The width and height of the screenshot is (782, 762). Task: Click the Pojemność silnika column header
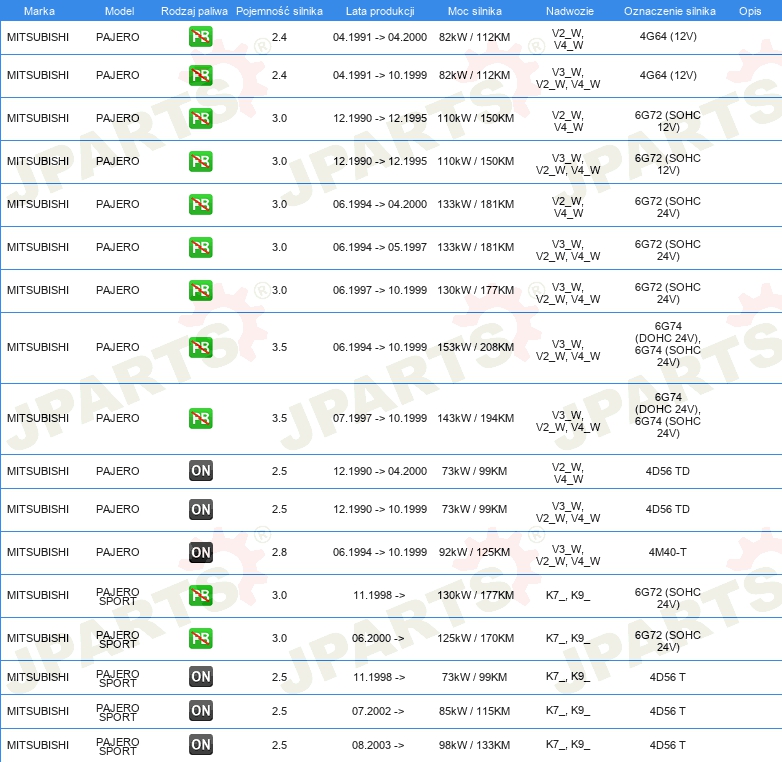pos(279,11)
